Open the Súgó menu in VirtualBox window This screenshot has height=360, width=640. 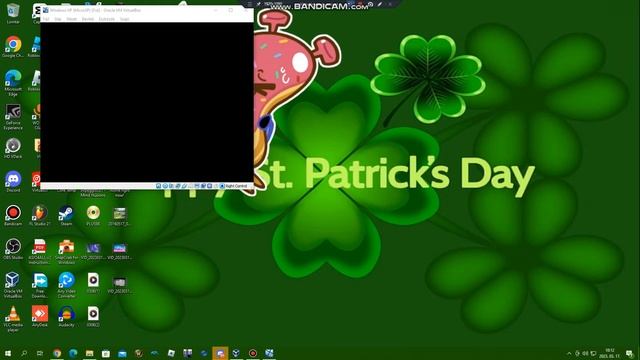[x=124, y=19]
